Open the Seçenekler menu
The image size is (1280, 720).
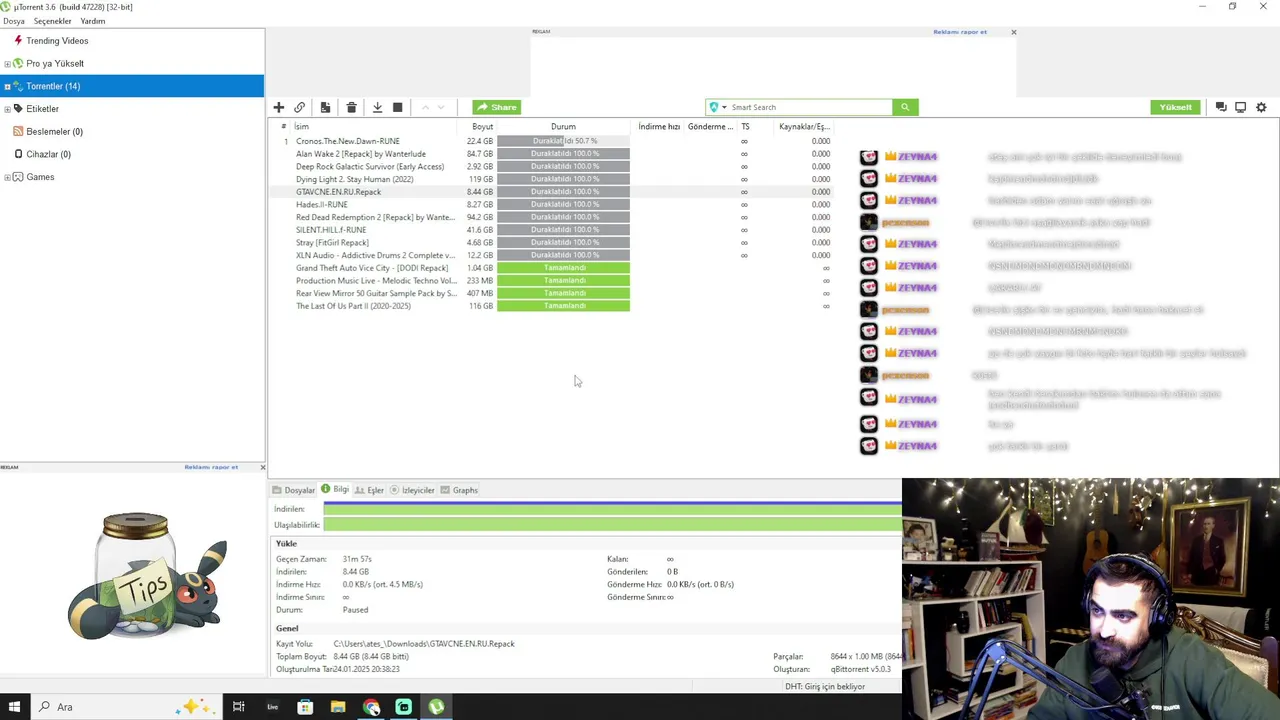[52, 21]
